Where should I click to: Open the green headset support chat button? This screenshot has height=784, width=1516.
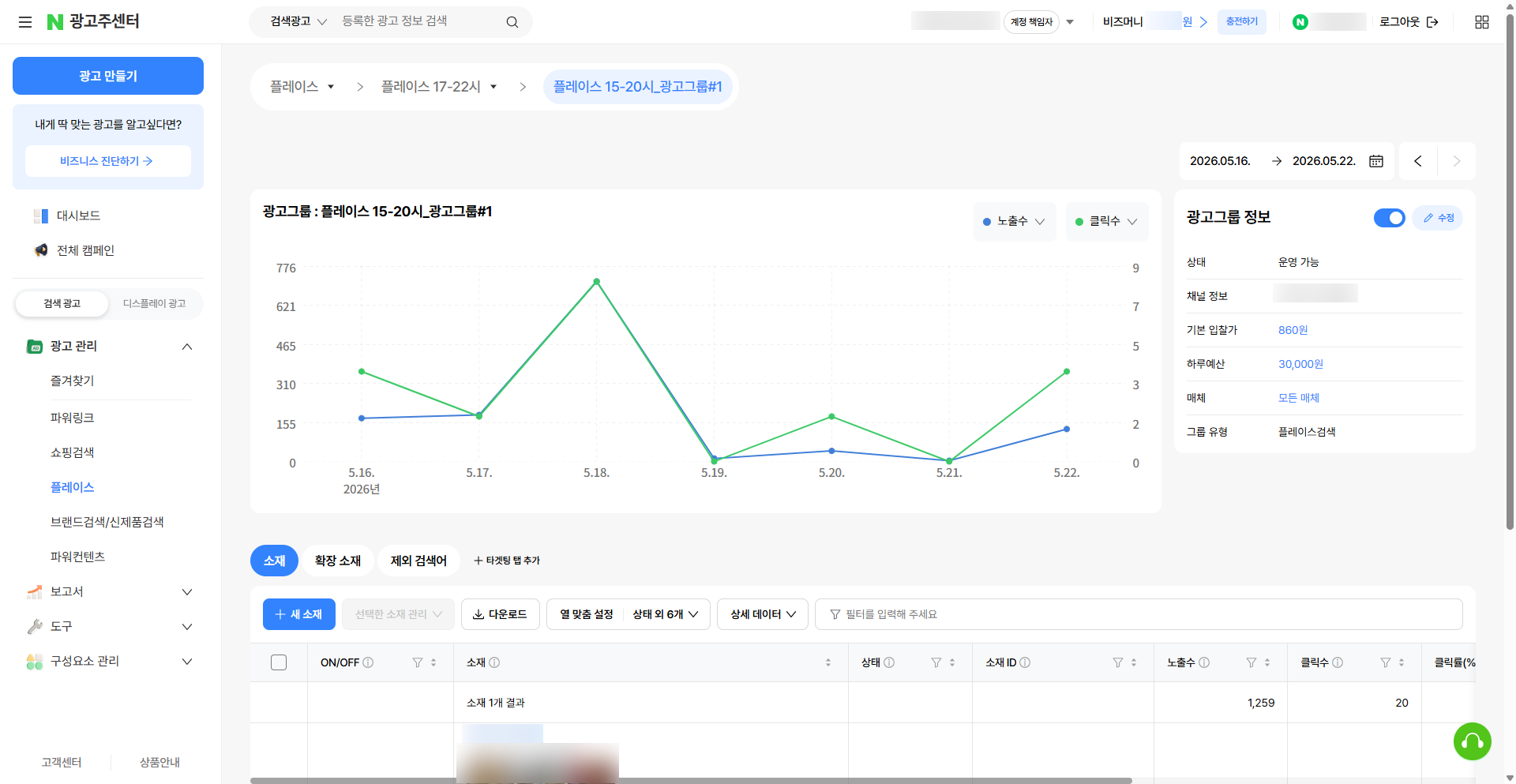click(1473, 741)
